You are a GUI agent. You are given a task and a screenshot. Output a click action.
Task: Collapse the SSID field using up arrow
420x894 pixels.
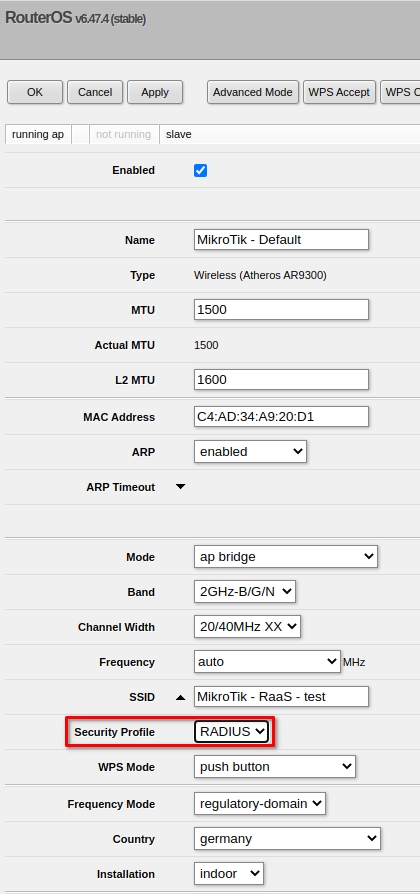pyautogui.click(x=181, y=697)
